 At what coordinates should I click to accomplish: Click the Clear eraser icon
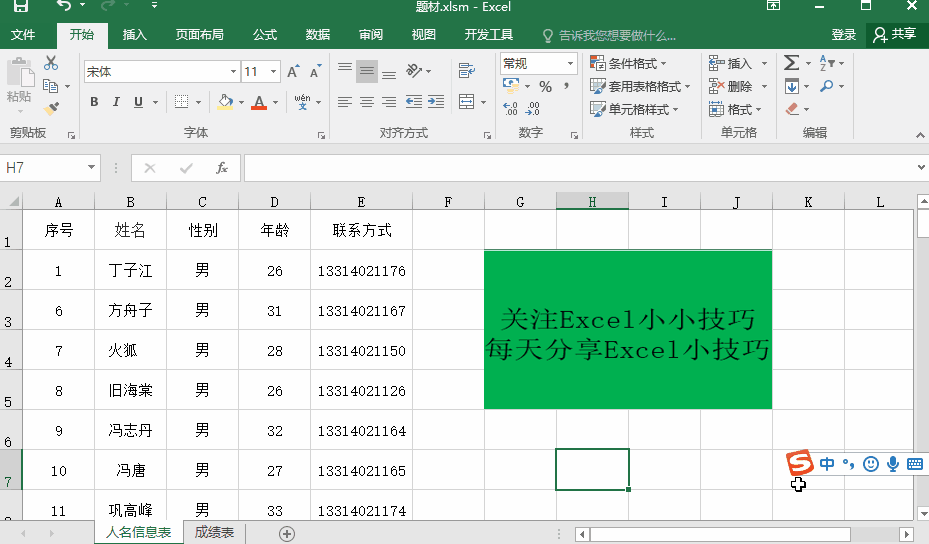(792, 109)
